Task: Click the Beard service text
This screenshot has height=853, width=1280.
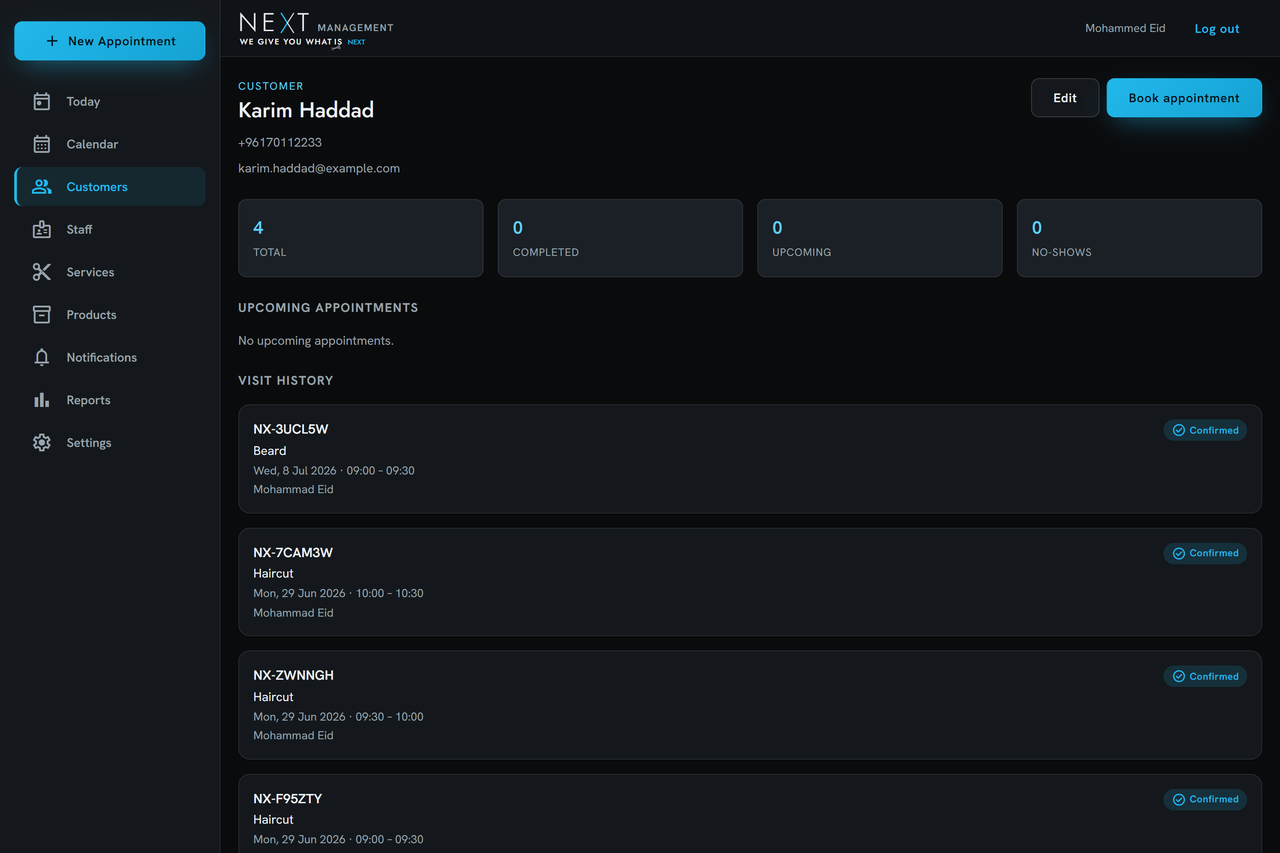Action: pos(270,451)
